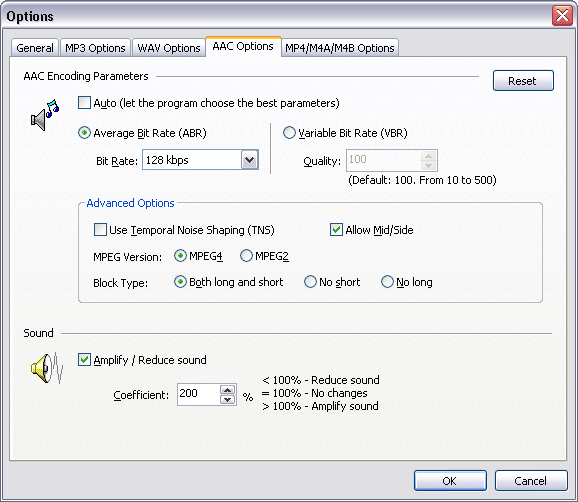Click the speaker with music notes icon
Image resolution: width=578 pixels, height=502 pixels.
(45, 115)
